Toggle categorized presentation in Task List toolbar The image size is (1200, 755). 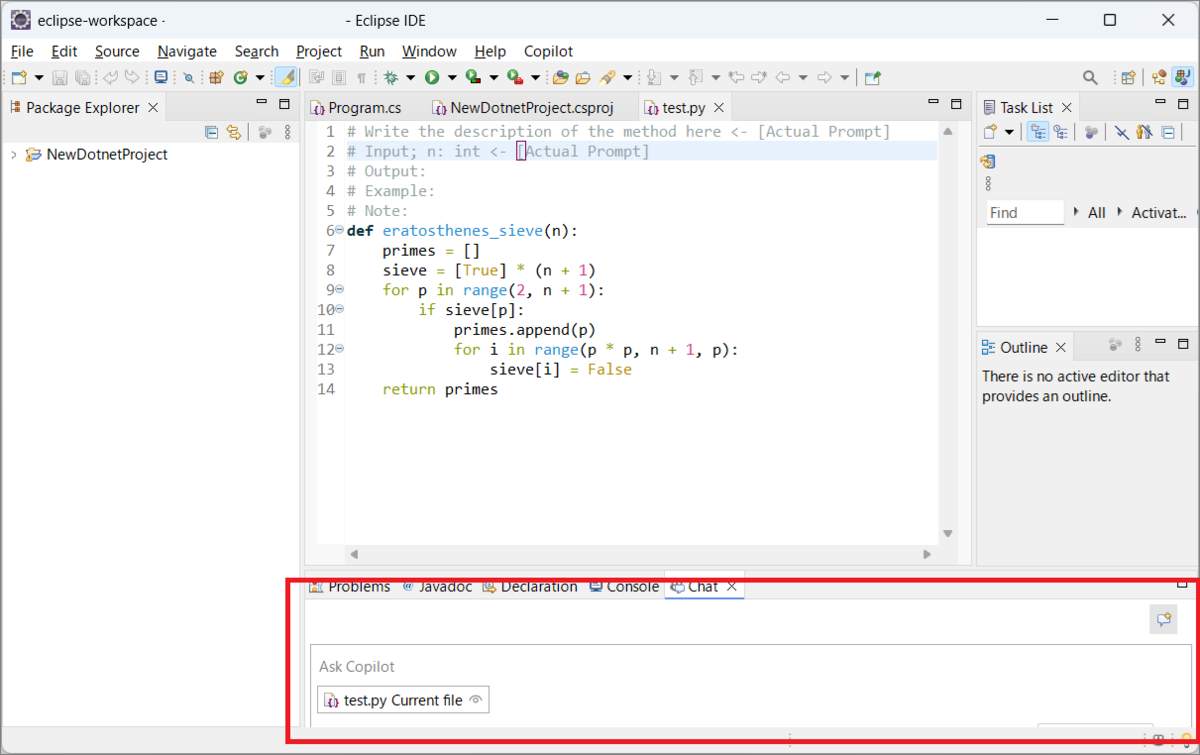click(x=1038, y=132)
